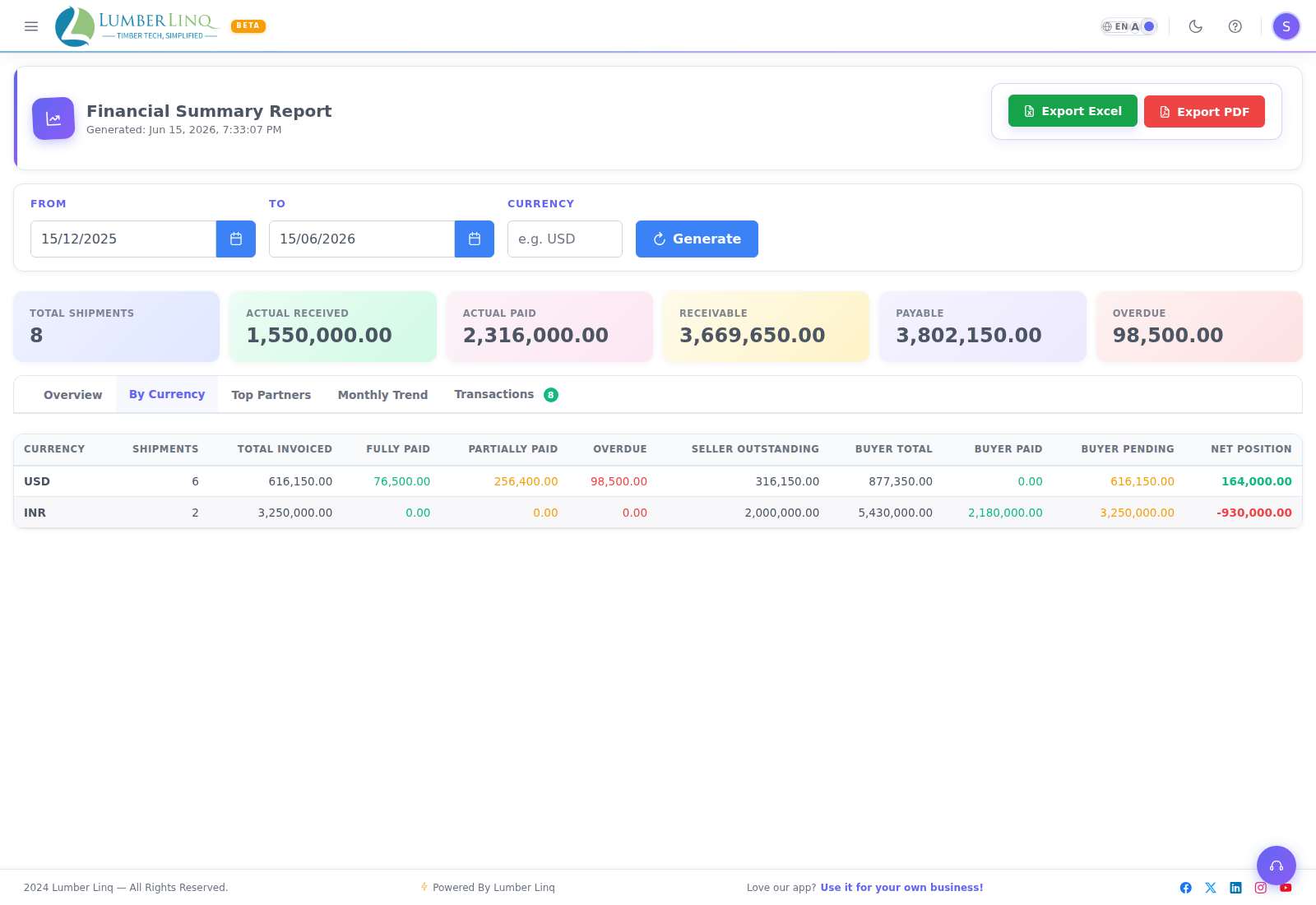This screenshot has width=1316, height=905.
Task: Click INR total invoiced 3,250,000.00
Action: point(295,513)
